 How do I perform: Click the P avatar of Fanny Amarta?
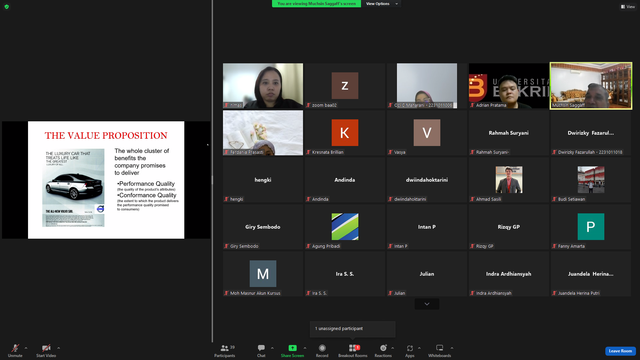(x=591, y=227)
